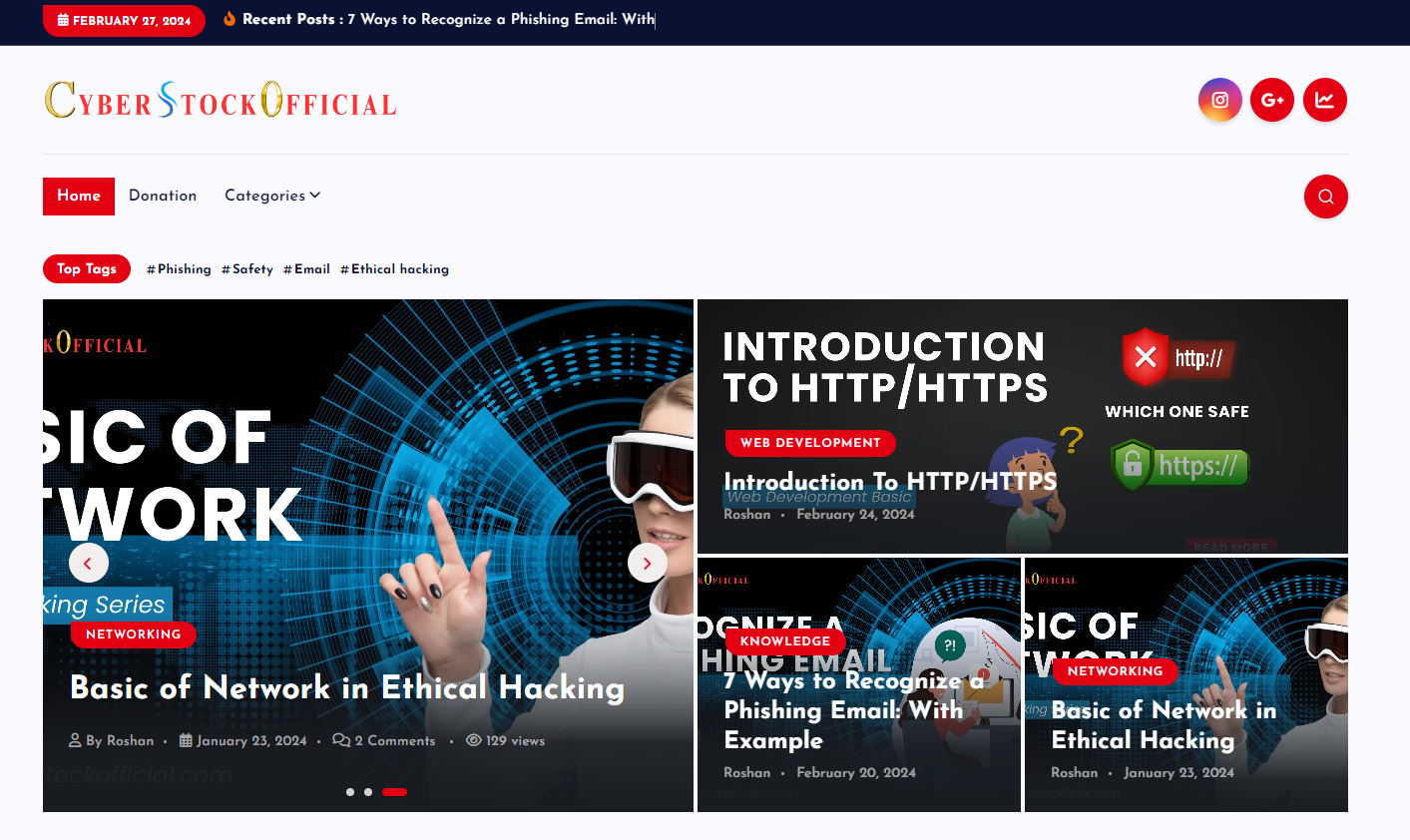1410x840 pixels.
Task: Open the #Phishing tag
Action: click(179, 269)
